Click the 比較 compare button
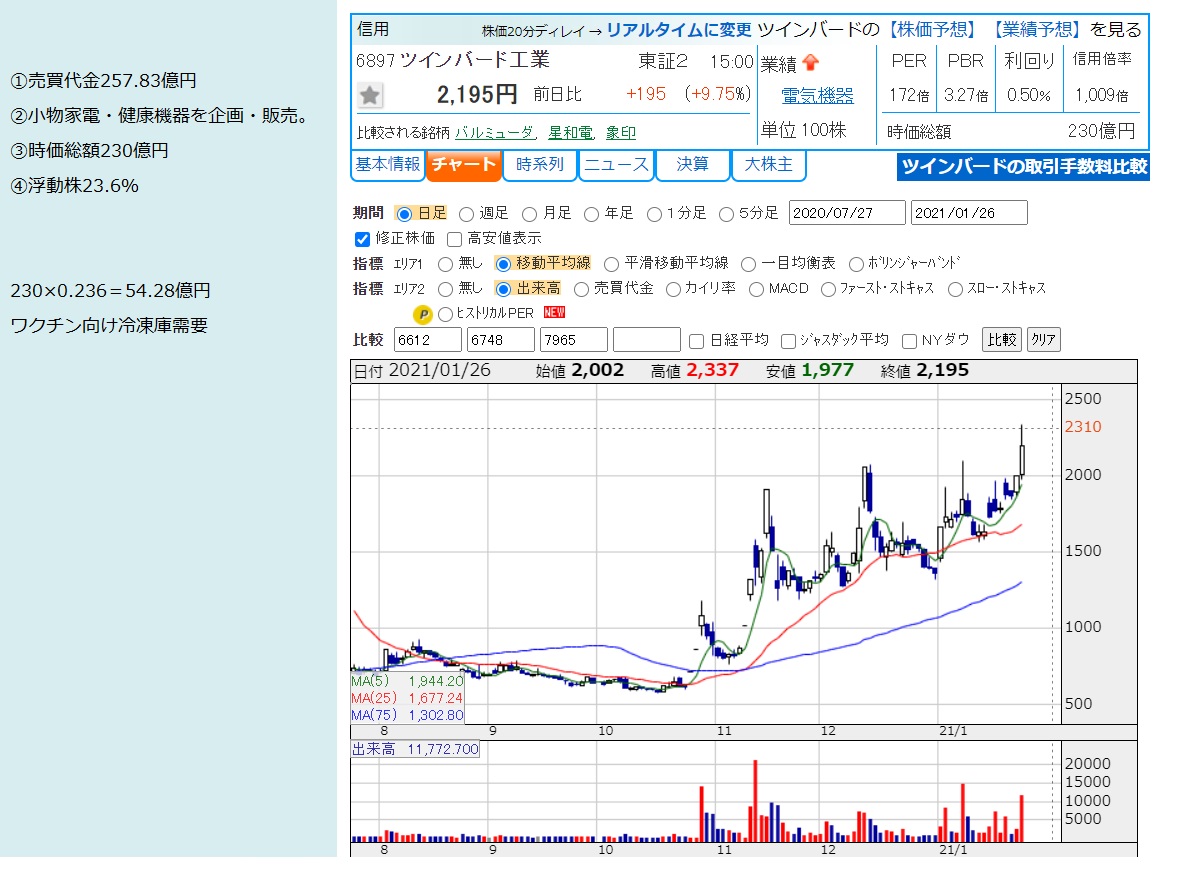 point(1002,340)
